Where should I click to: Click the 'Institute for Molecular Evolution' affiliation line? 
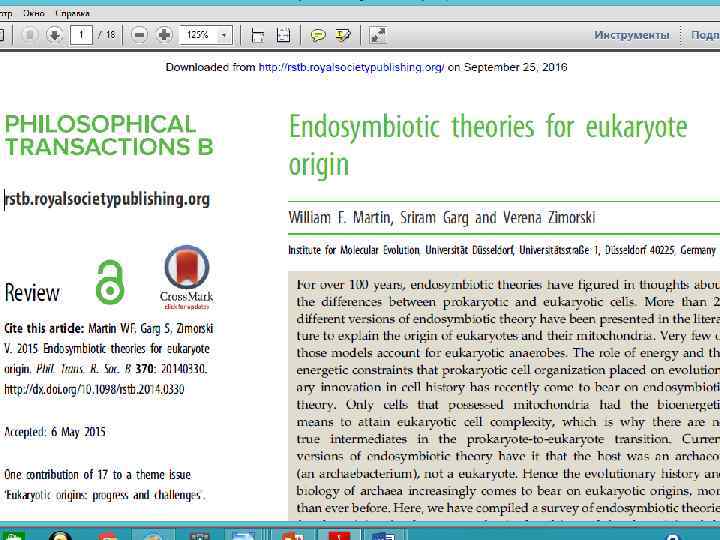502,250
